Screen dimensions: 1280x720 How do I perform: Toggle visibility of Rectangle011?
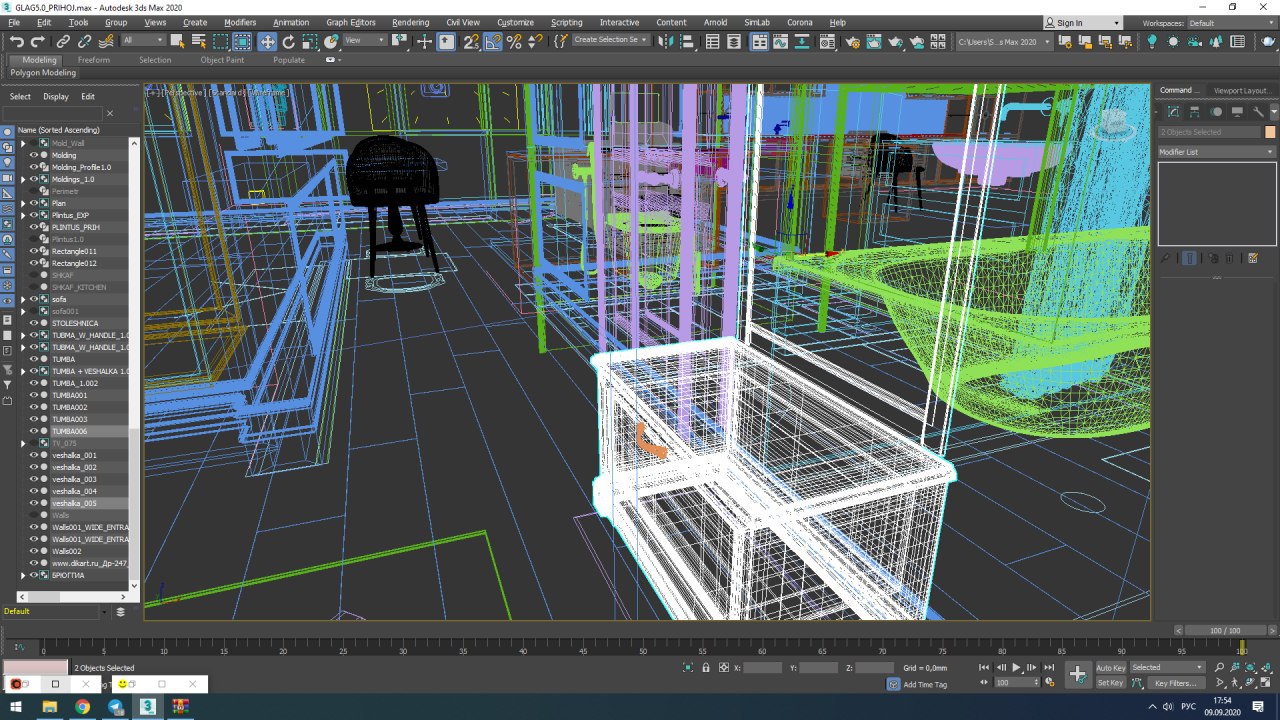[33, 251]
